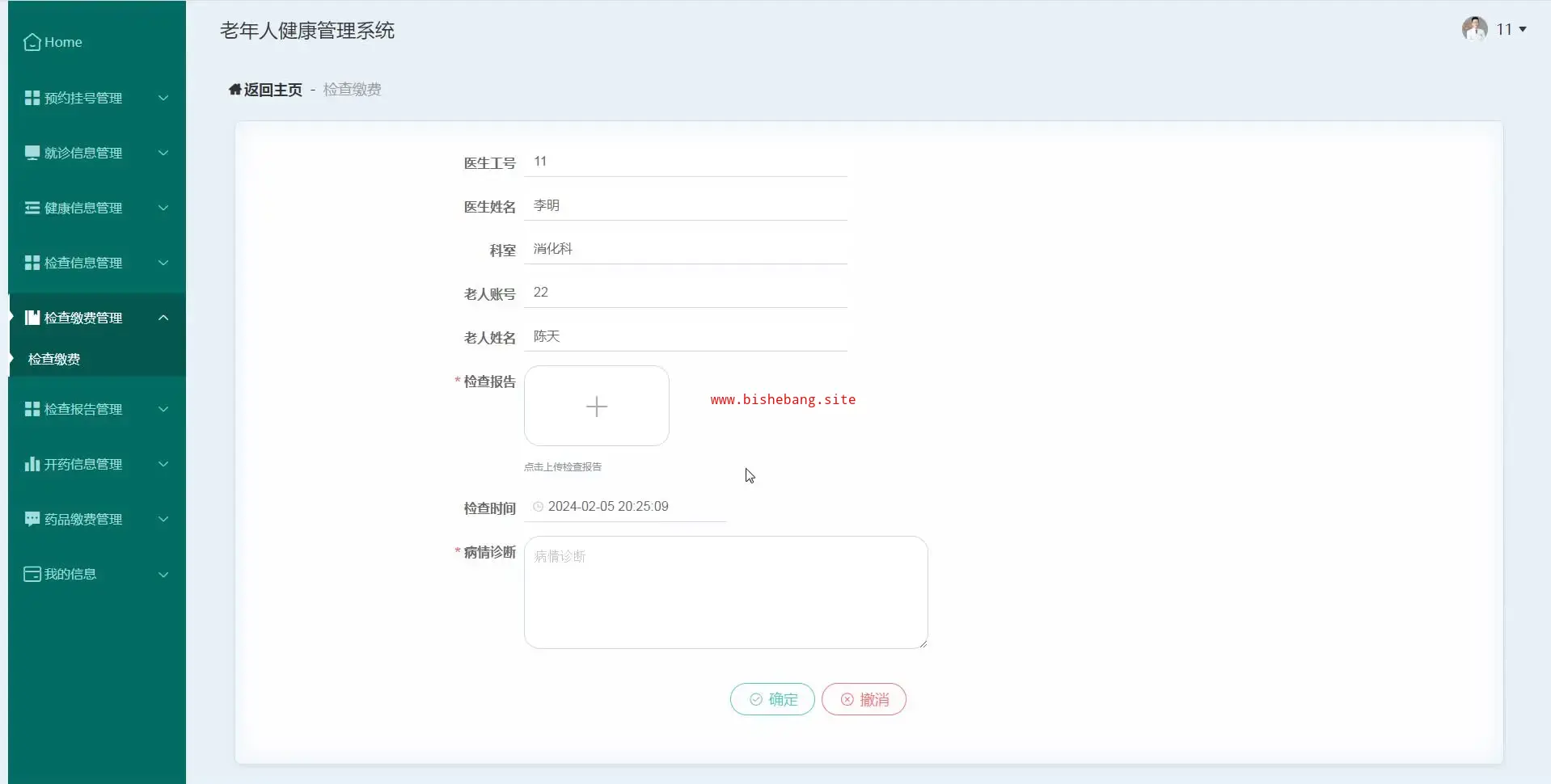Click the home icon beside 返回主页
1551x784 pixels.
click(x=235, y=90)
